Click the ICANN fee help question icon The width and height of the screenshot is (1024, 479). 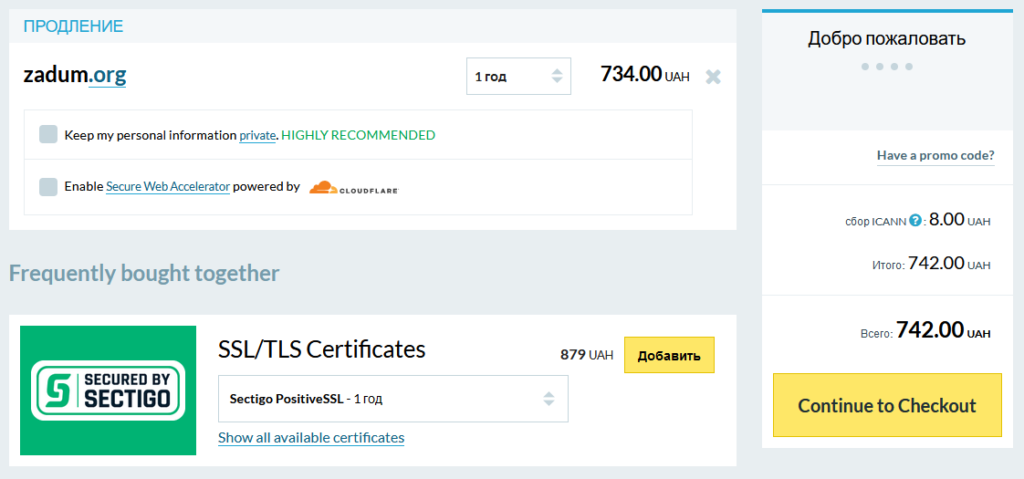915,221
